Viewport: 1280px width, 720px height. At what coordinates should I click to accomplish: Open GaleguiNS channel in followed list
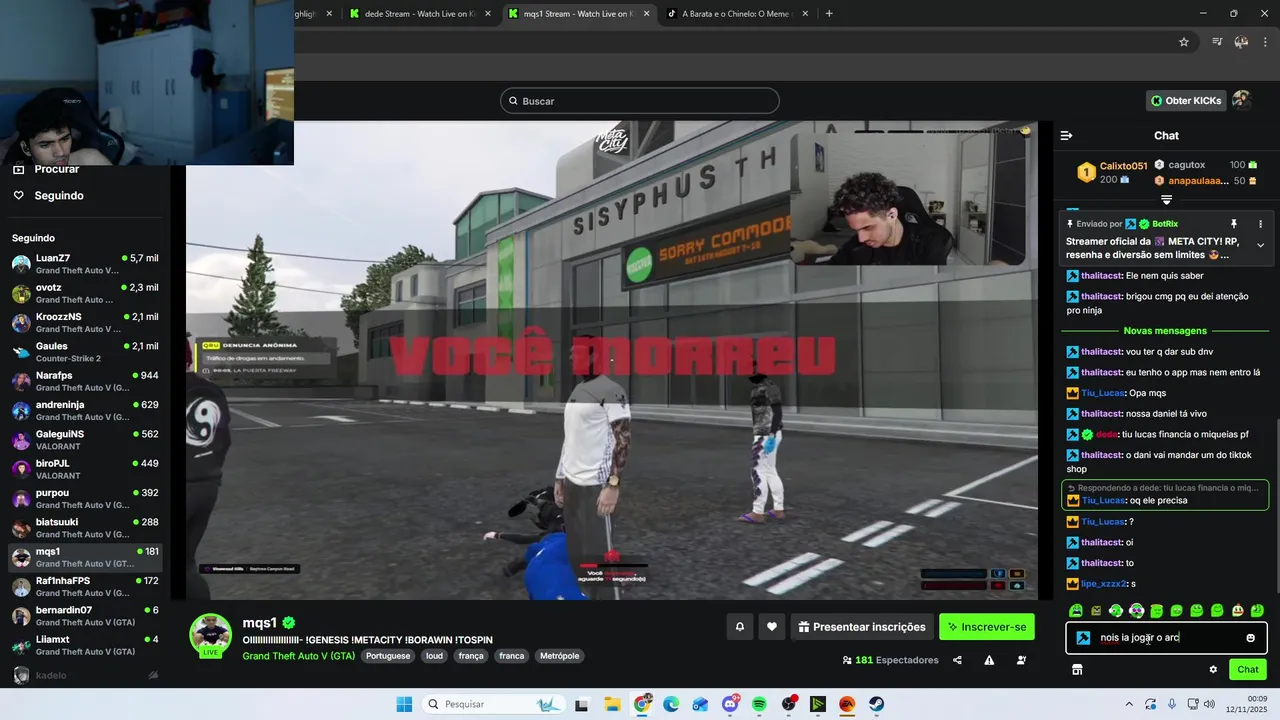click(85, 440)
